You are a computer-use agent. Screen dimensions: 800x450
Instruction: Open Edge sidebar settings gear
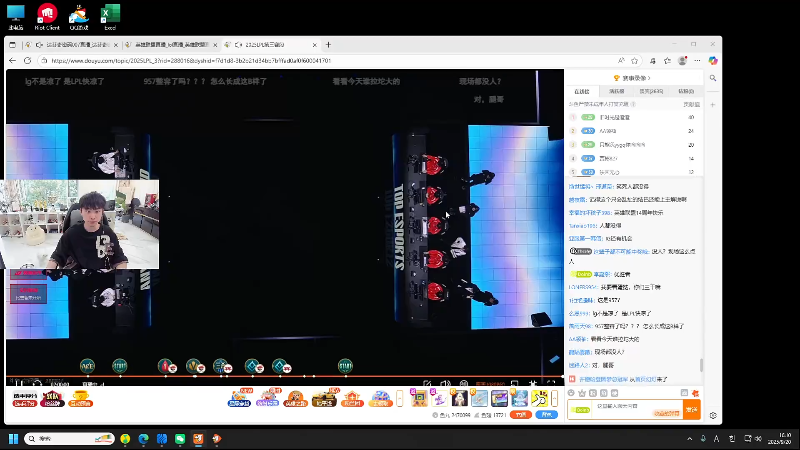[x=713, y=415]
